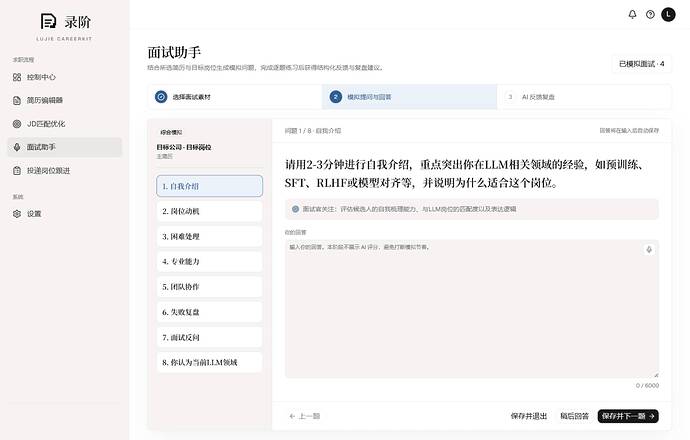The height and width of the screenshot is (440, 690).
Task: Click 保存并退出
Action: coord(529,416)
